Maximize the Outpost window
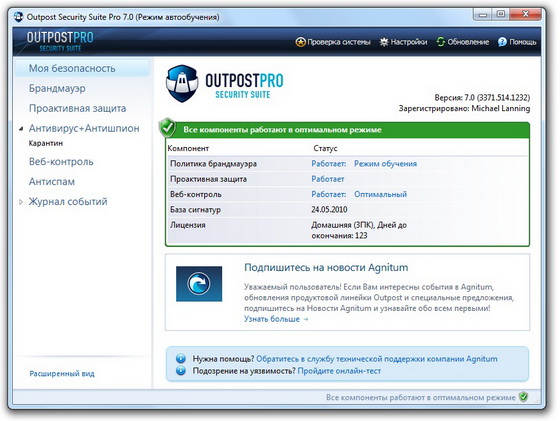 (x=501, y=14)
